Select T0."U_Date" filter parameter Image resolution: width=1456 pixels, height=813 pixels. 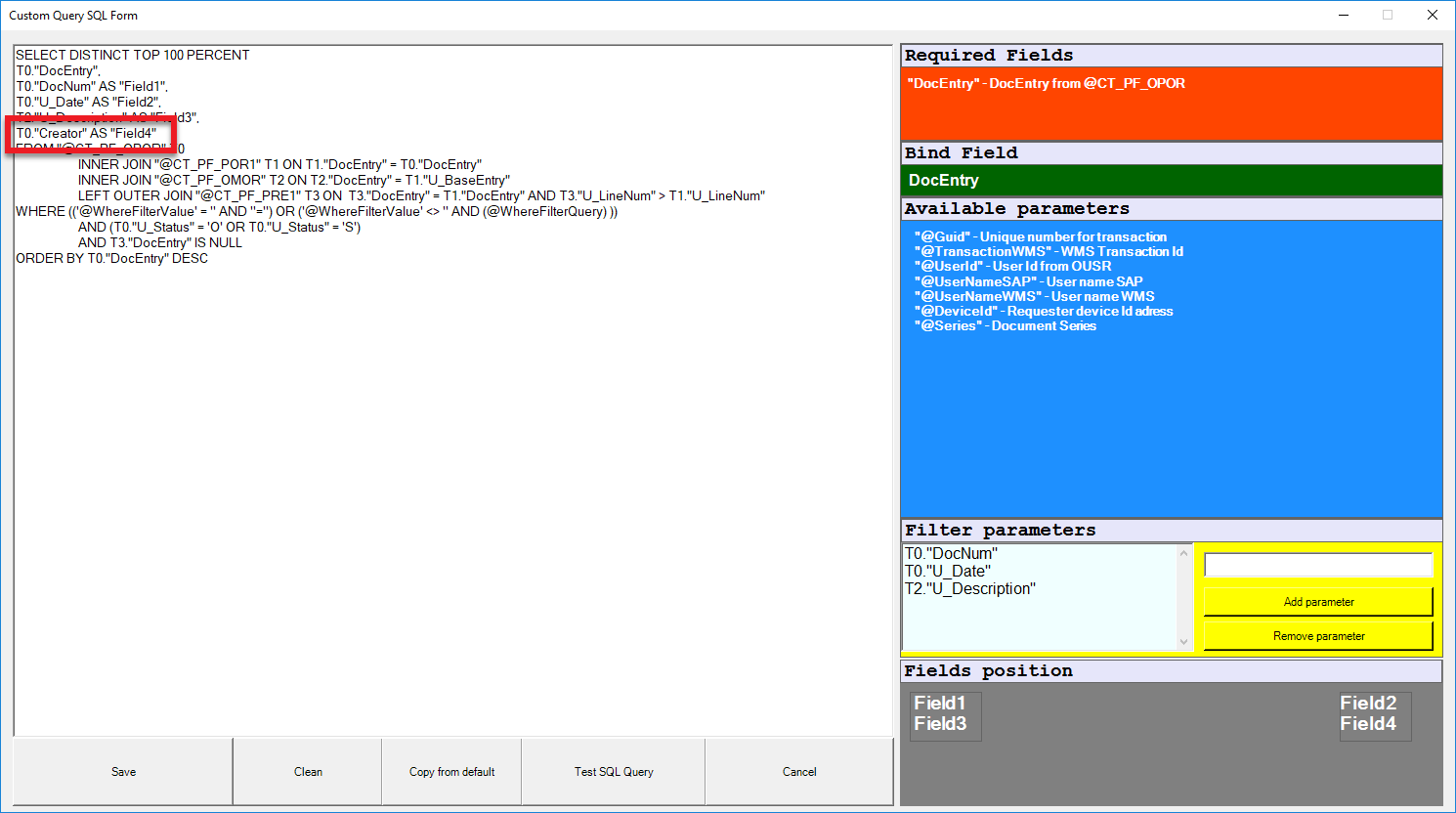point(947,572)
